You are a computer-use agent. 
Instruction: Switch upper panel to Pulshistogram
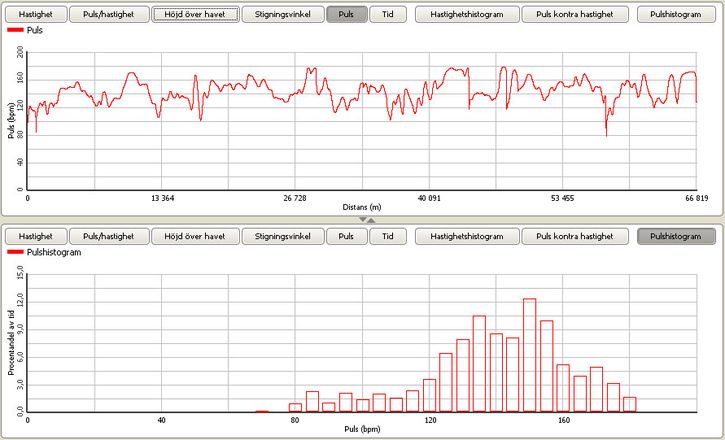tap(676, 14)
